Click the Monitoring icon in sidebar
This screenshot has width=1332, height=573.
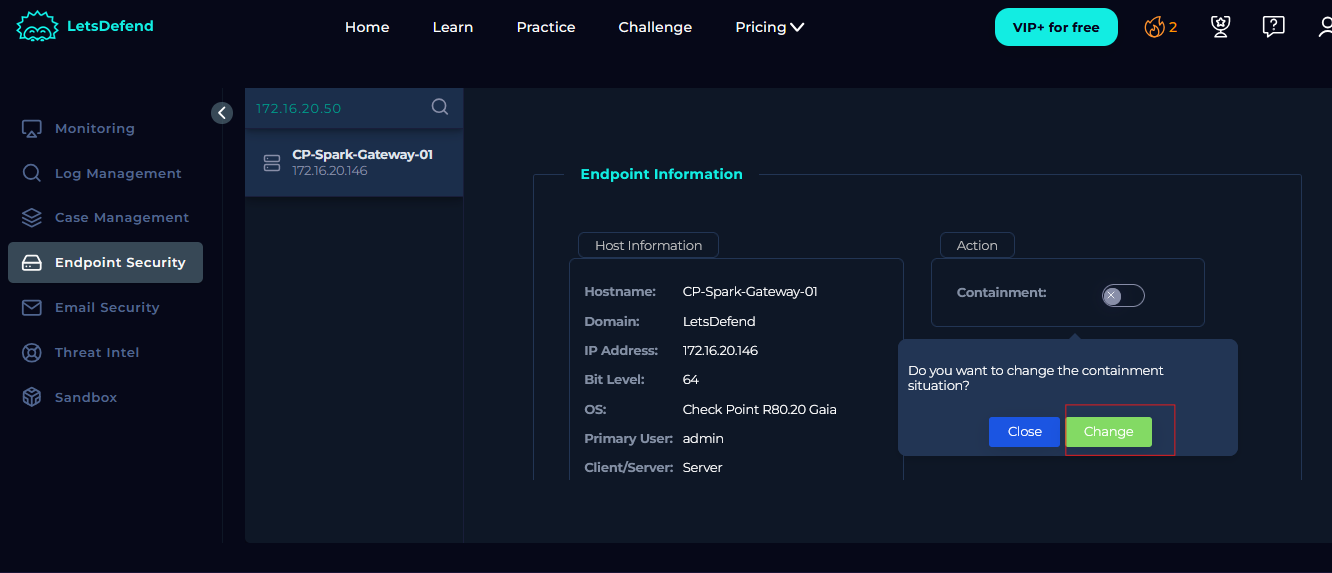[32, 129]
